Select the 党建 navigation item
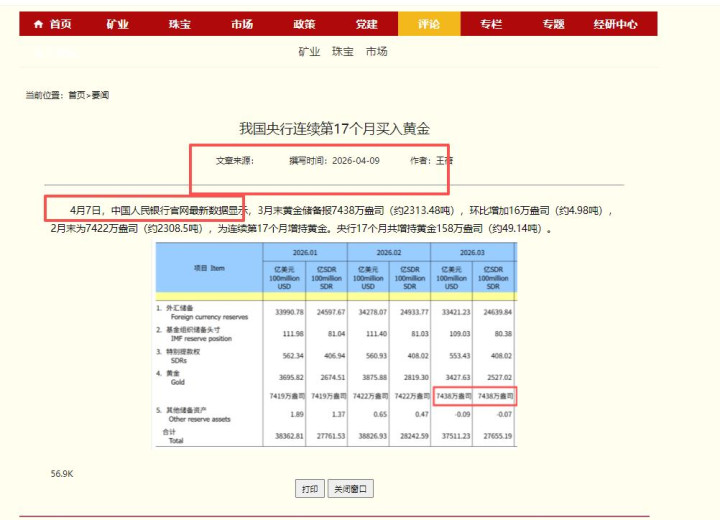 point(366,24)
